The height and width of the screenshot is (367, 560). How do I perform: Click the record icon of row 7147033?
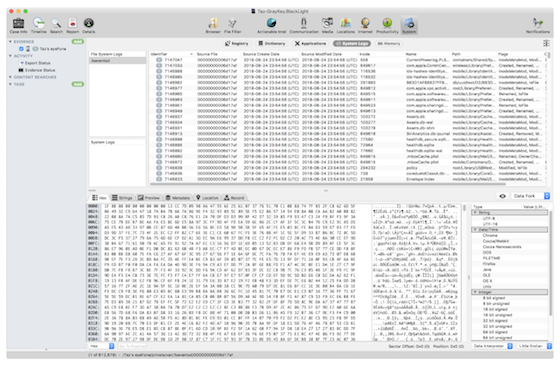point(159,65)
